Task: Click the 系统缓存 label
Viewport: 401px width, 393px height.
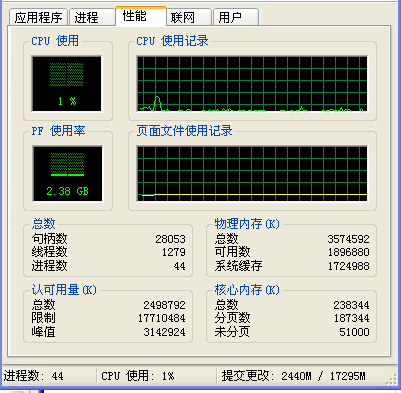Action: pos(238,266)
